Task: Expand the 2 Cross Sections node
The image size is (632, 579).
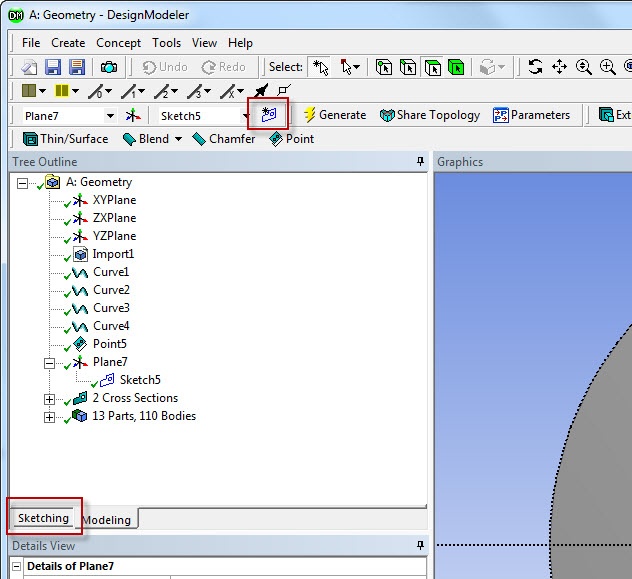Action: pyautogui.click(x=49, y=399)
